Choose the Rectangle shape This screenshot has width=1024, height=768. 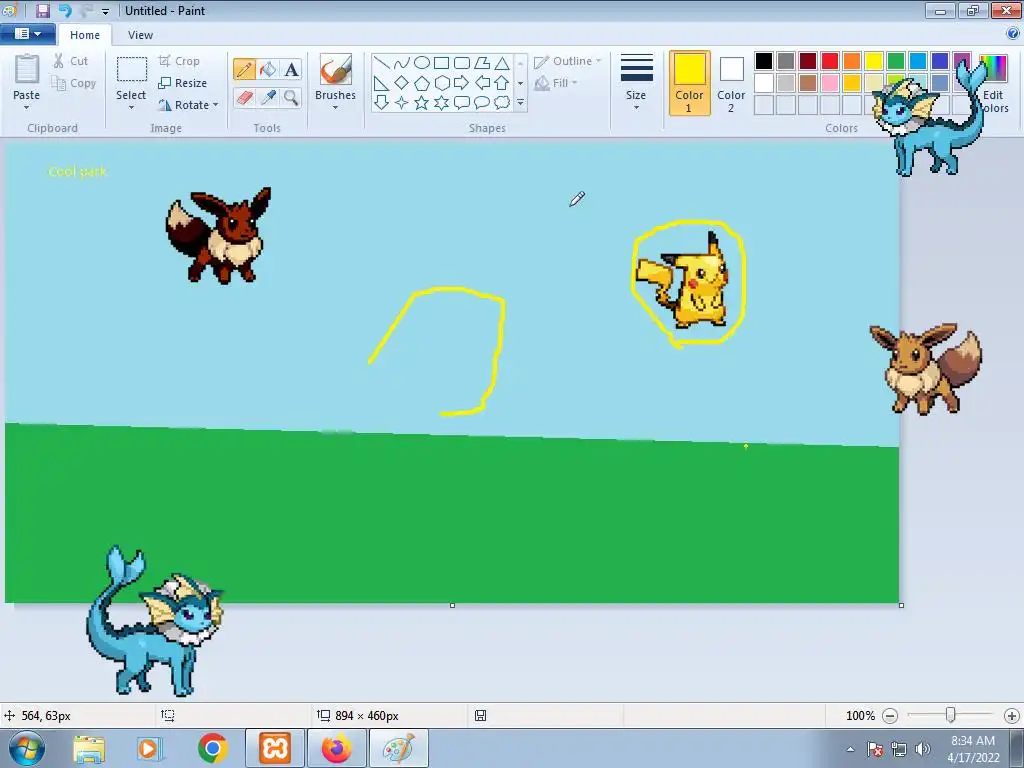coord(441,63)
